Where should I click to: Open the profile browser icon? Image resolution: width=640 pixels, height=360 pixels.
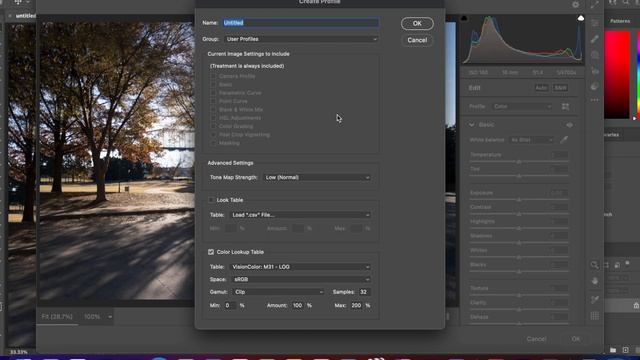(565, 107)
